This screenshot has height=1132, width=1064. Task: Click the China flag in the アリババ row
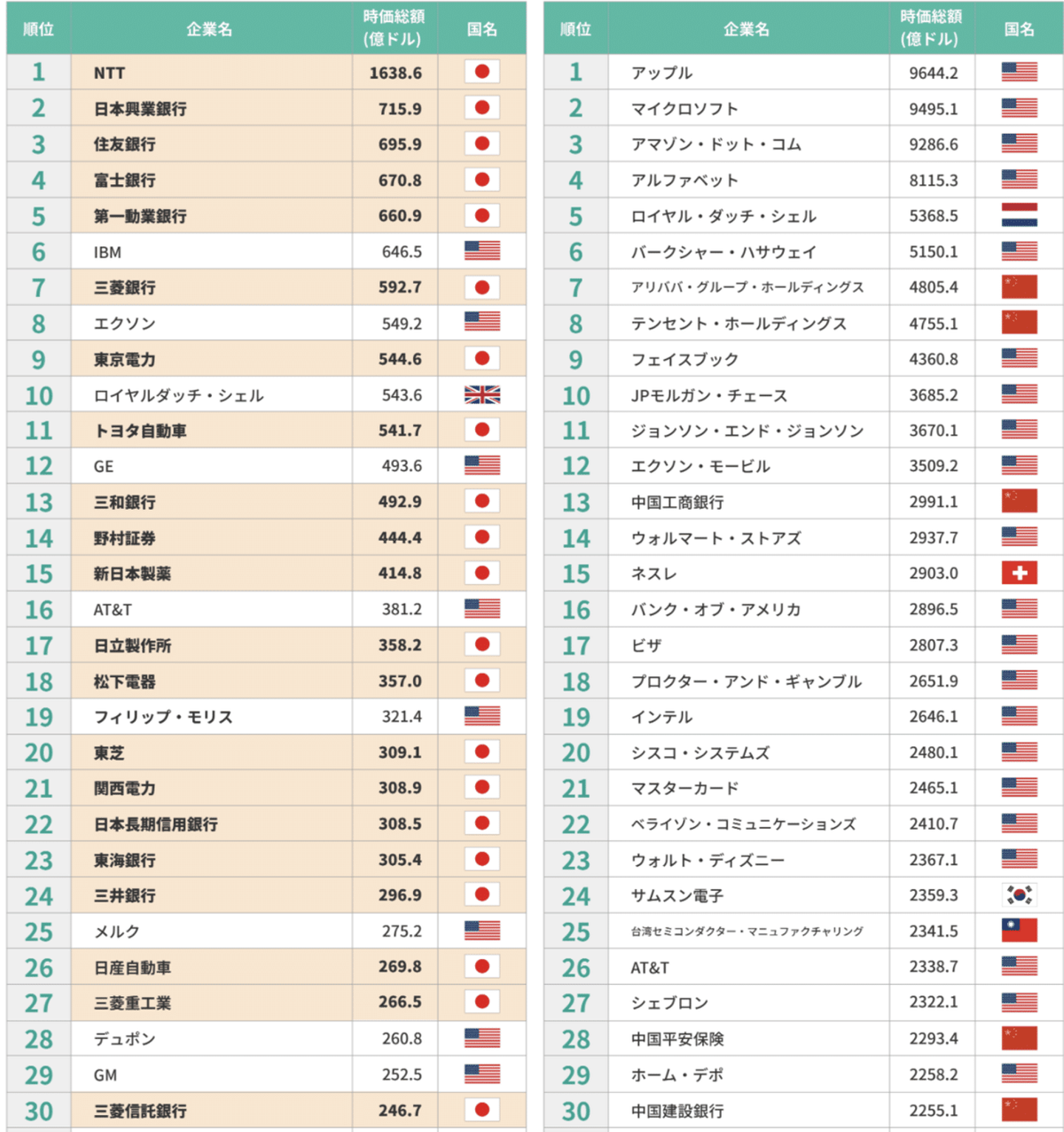[x=1020, y=287]
